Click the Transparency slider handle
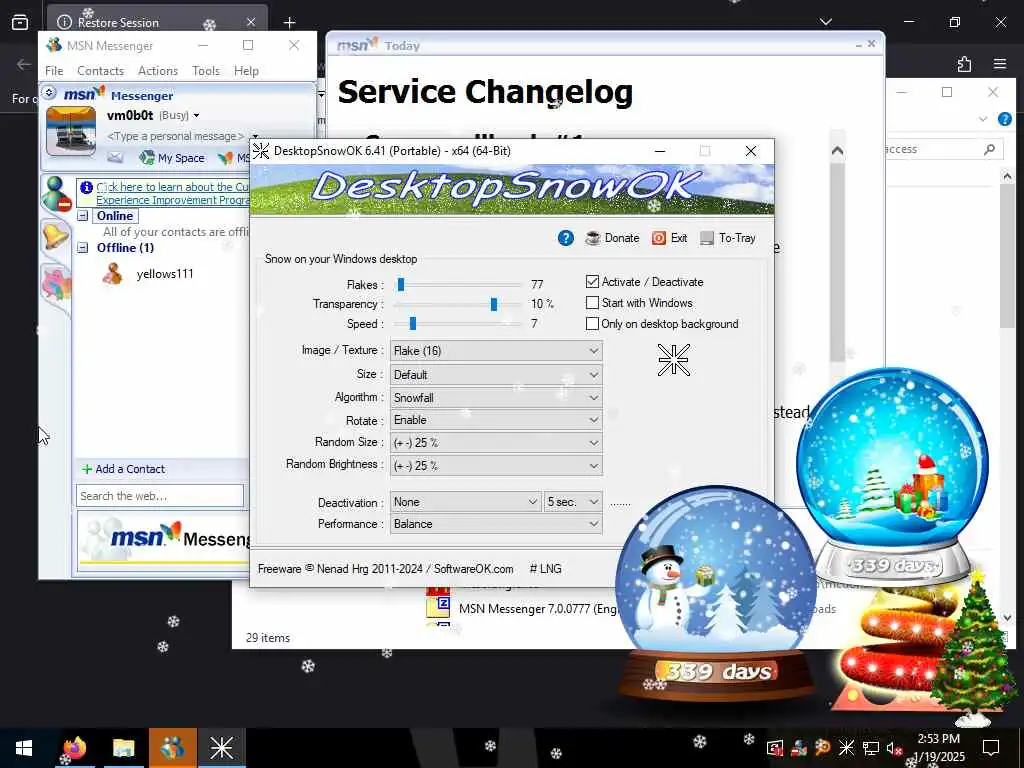Screen dimensions: 1024x768 click(494, 304)
